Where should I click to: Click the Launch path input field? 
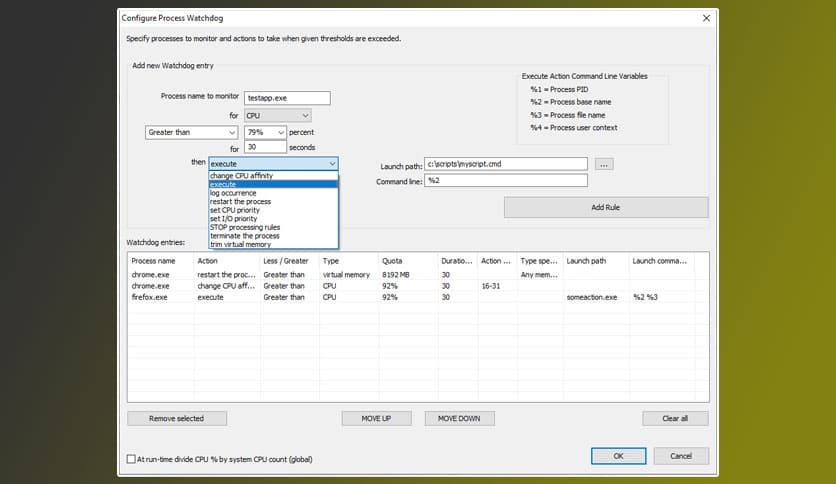click(506, 164)
